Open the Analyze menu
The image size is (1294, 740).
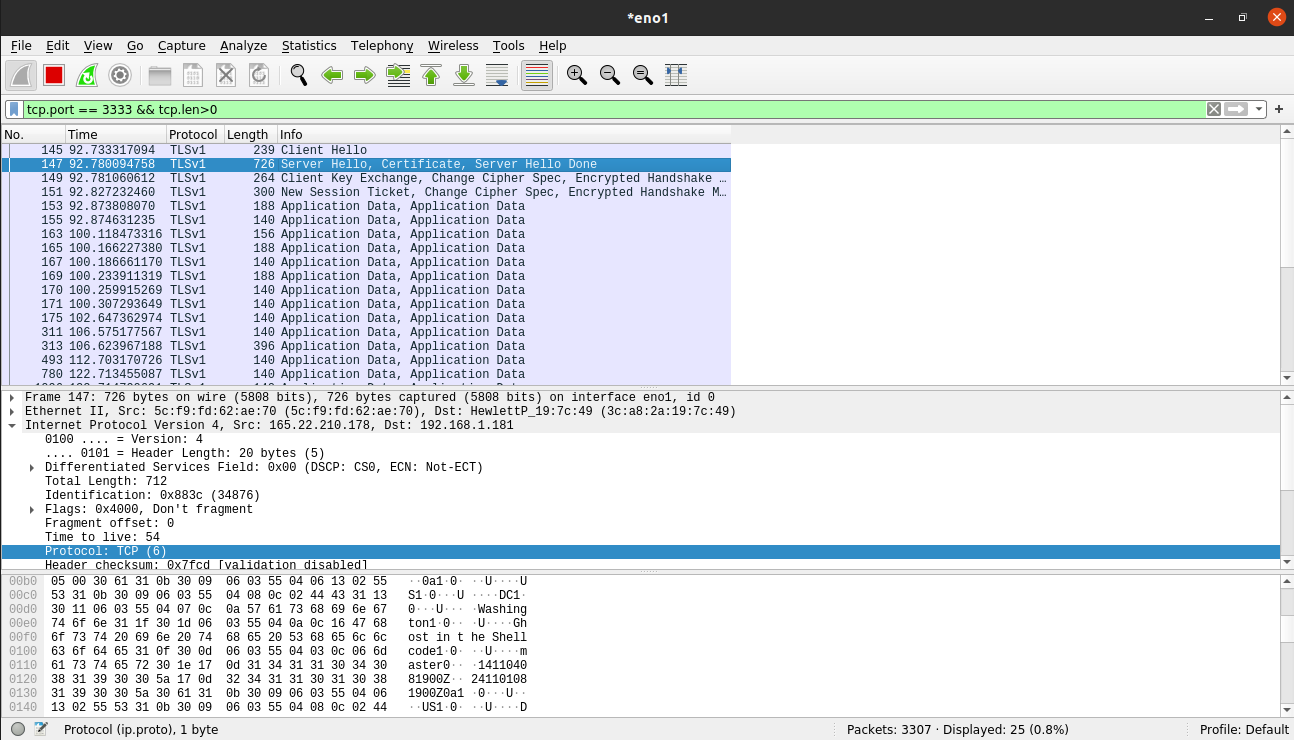[243, 46]
